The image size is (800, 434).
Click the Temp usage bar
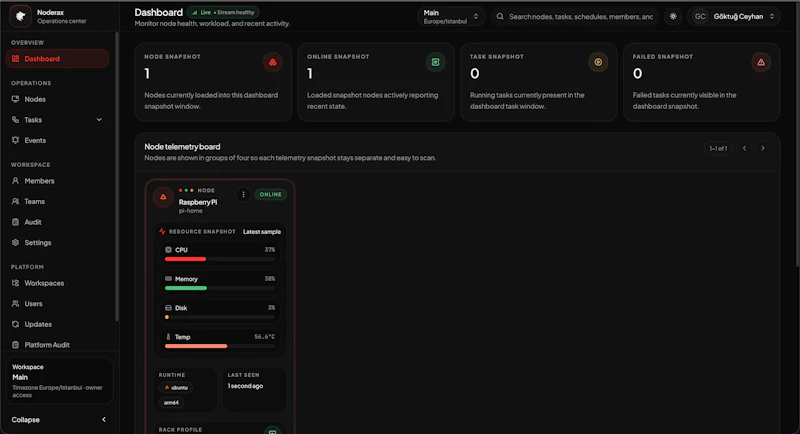click(220, 346)
